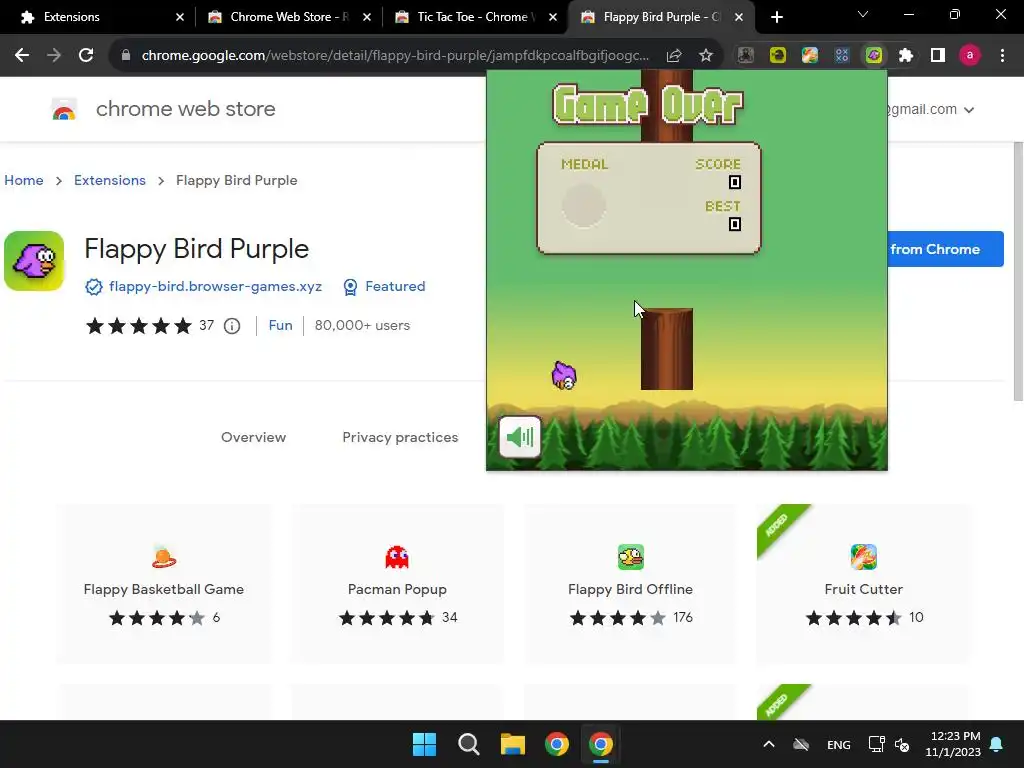The height and width of the screenshot is (768, 1024).
Task: Go to Home breadcrumb
Action: 24,180
